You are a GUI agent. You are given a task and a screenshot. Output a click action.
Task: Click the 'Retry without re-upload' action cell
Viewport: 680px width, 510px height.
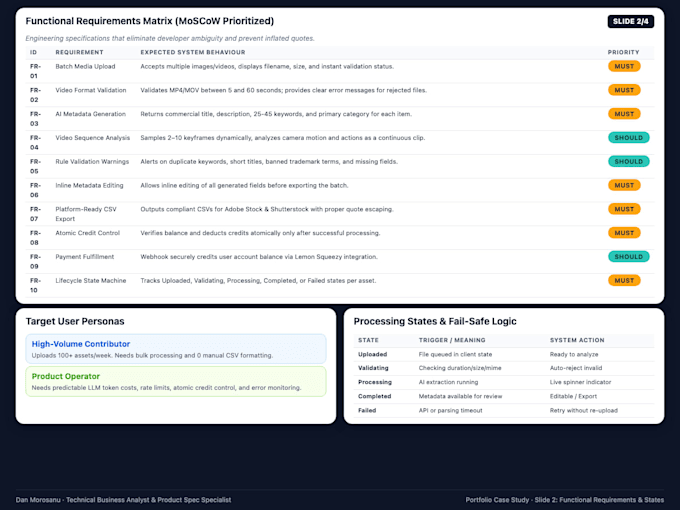pos(584,410)
